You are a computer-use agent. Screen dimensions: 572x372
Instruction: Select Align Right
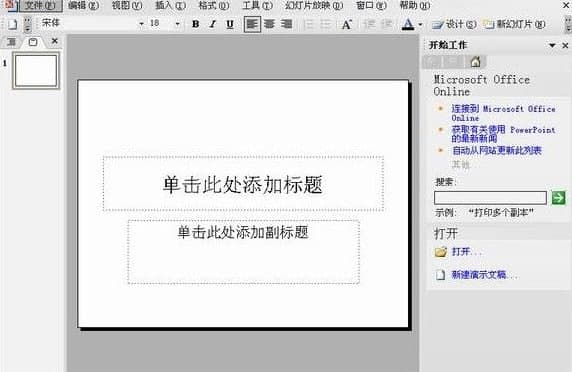pyautogui.click(x=287, y=24)
